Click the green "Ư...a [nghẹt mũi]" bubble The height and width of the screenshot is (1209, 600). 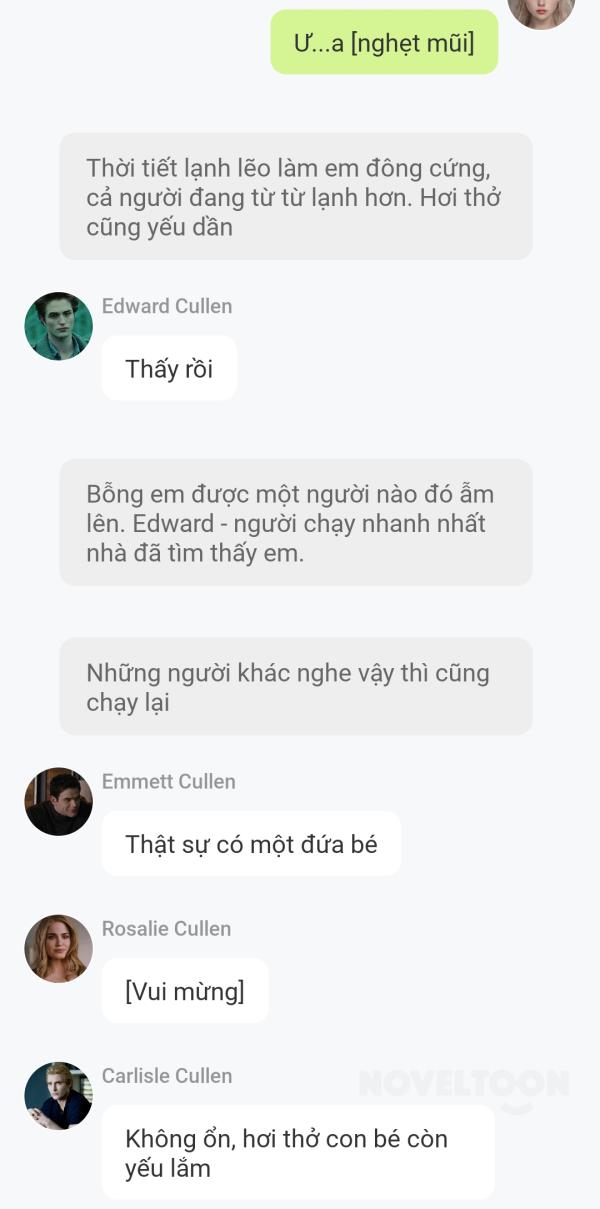tap(384, 42)
